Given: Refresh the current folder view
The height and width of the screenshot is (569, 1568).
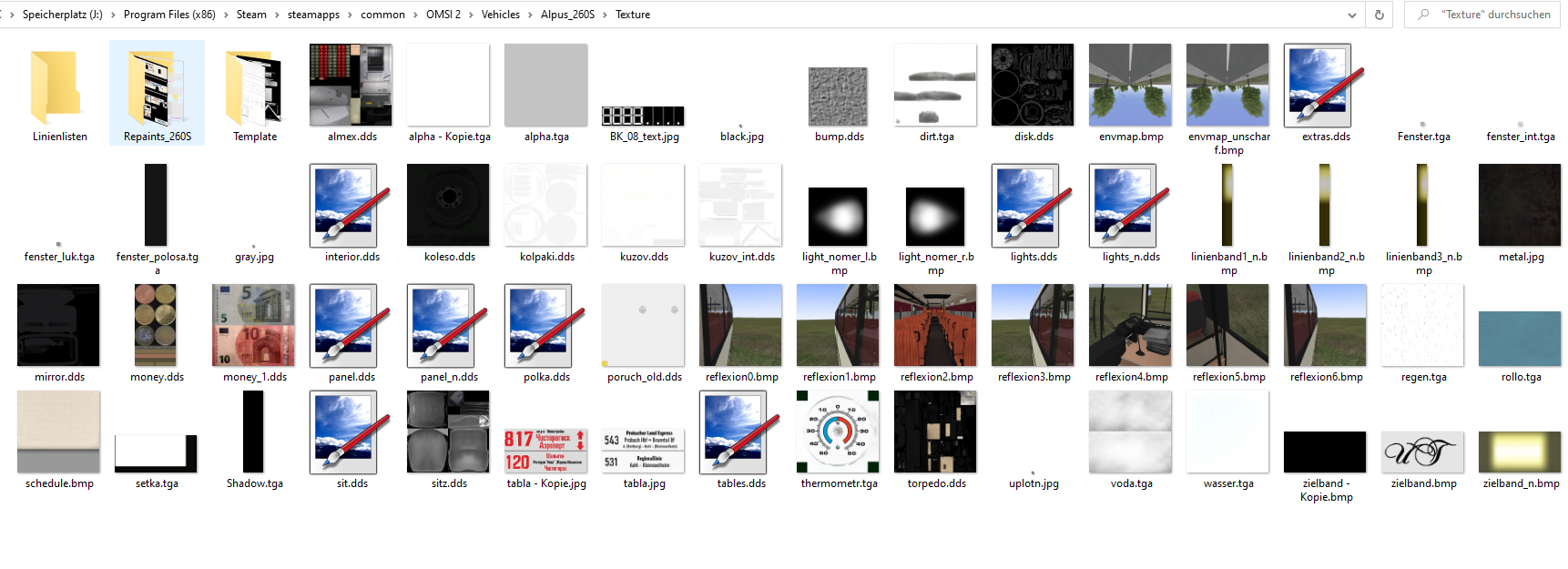Looking at the screenshot, I should (x=1379, y=15).
